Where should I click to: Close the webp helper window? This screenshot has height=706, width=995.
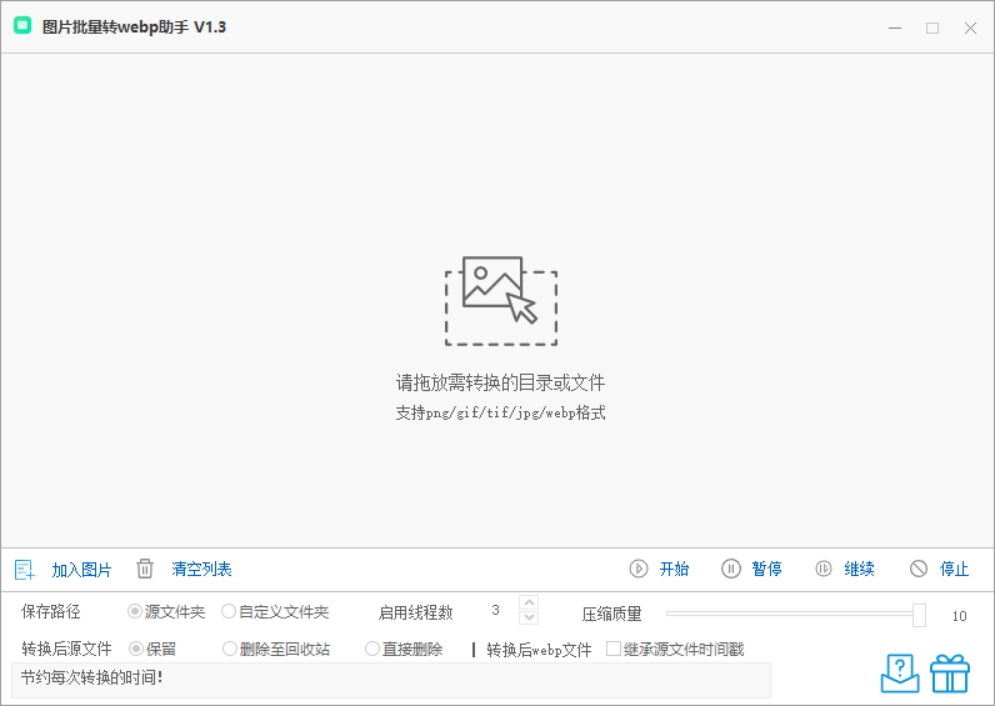click(x=970, y=28)
